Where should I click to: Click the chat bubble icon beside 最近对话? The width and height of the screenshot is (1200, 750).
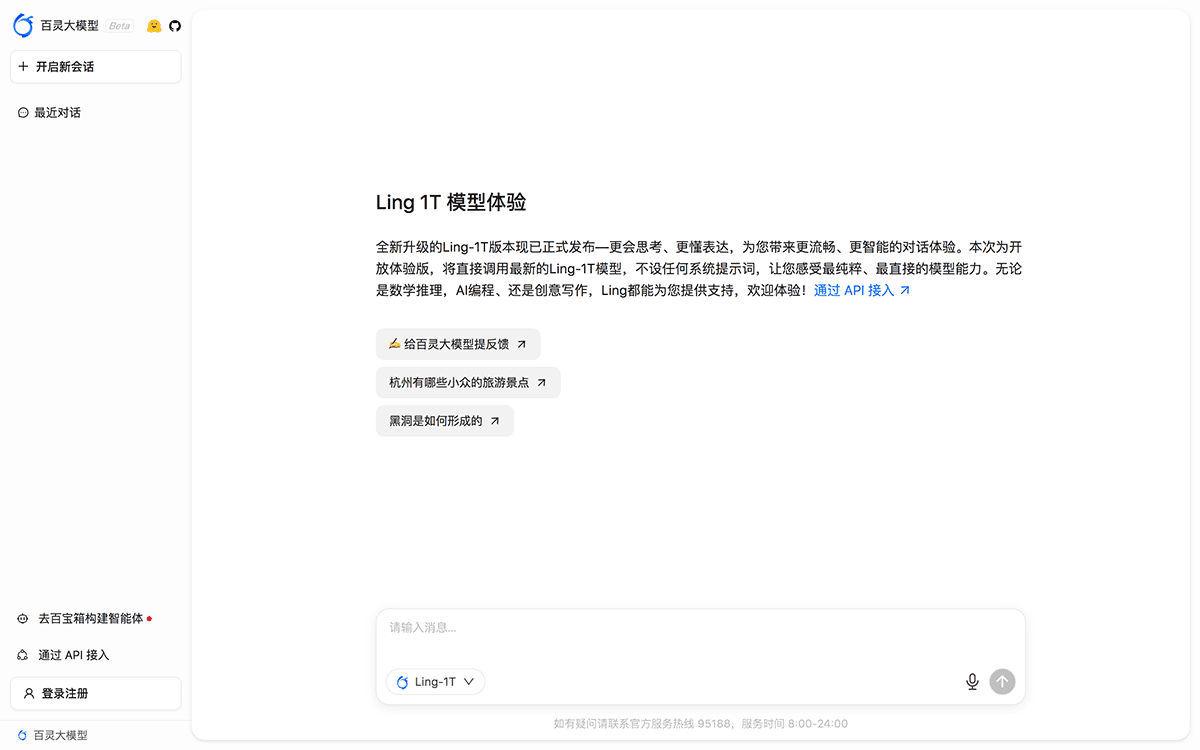click(x=22, y=112)
